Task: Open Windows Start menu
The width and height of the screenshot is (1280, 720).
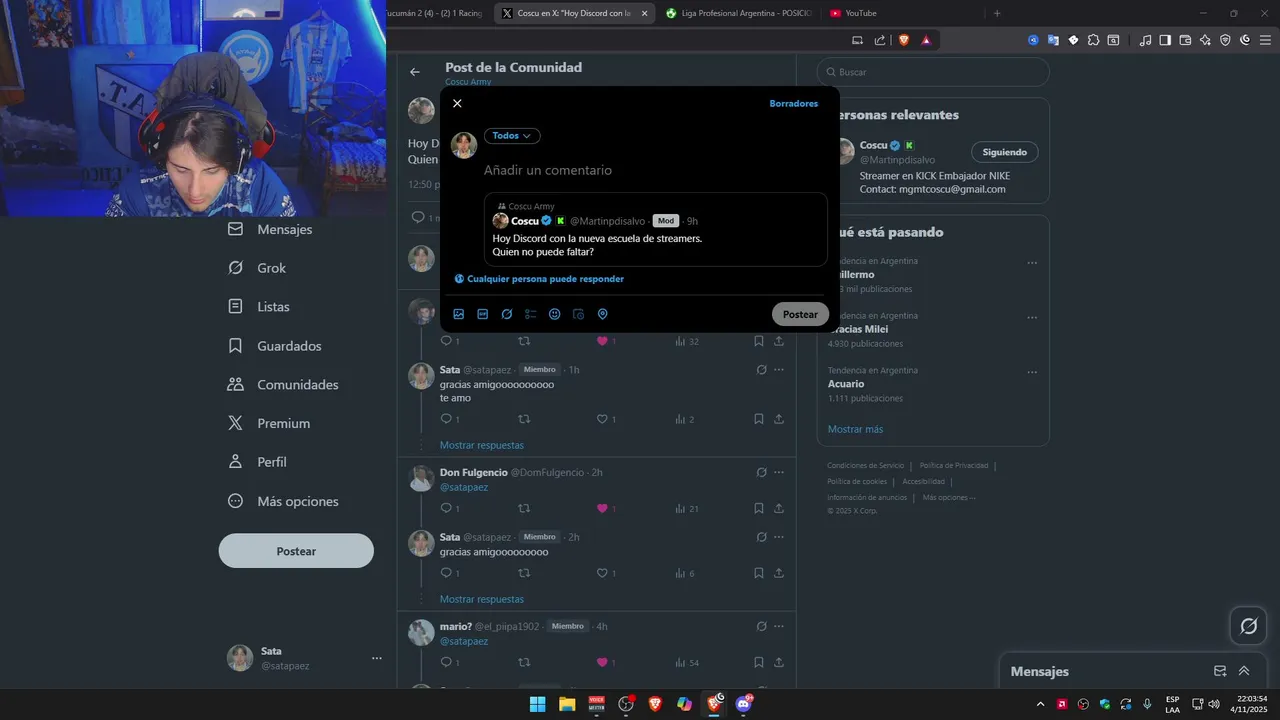Action: pyautogui.click(x=537, y=704)
